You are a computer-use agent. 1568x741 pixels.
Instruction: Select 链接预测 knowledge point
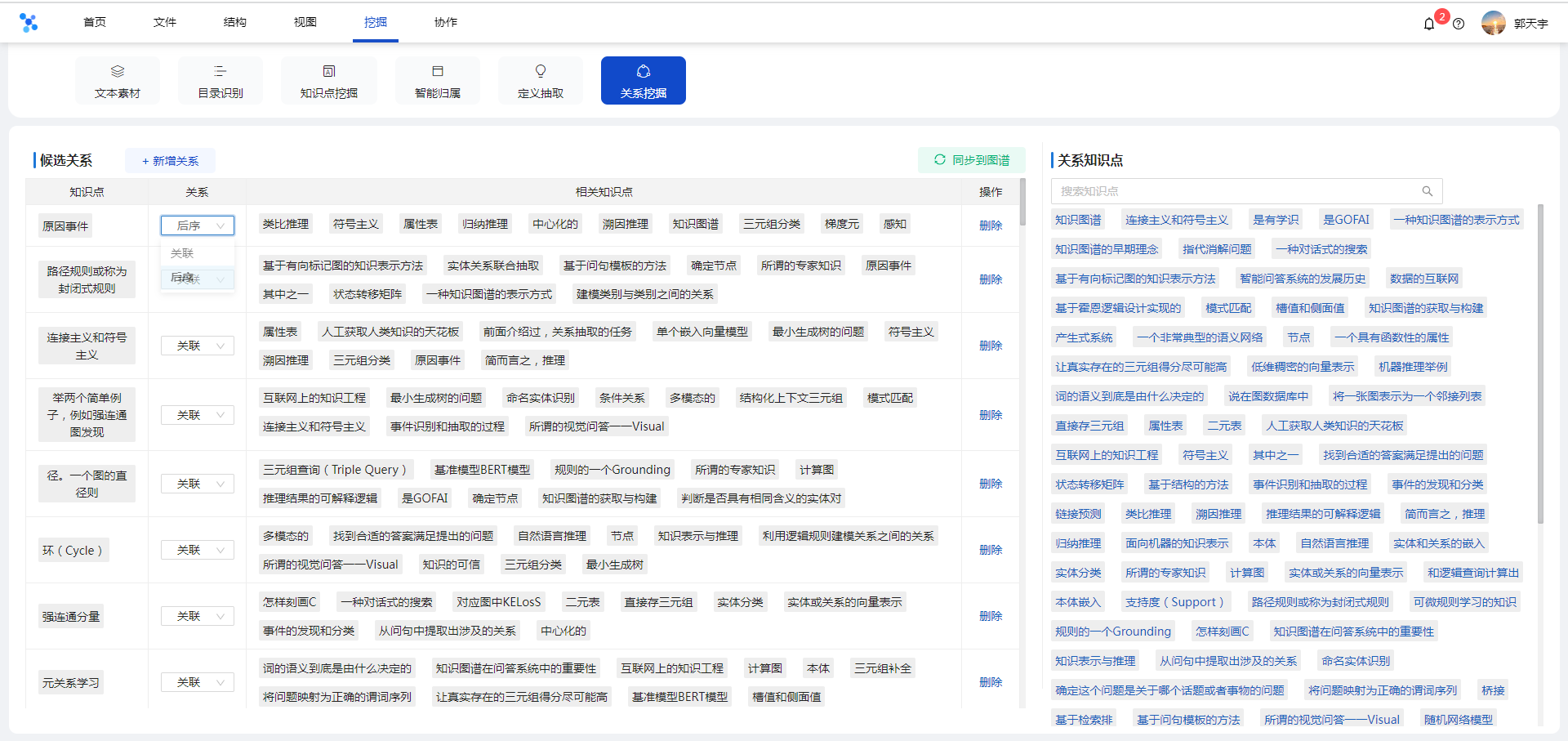1078,514
